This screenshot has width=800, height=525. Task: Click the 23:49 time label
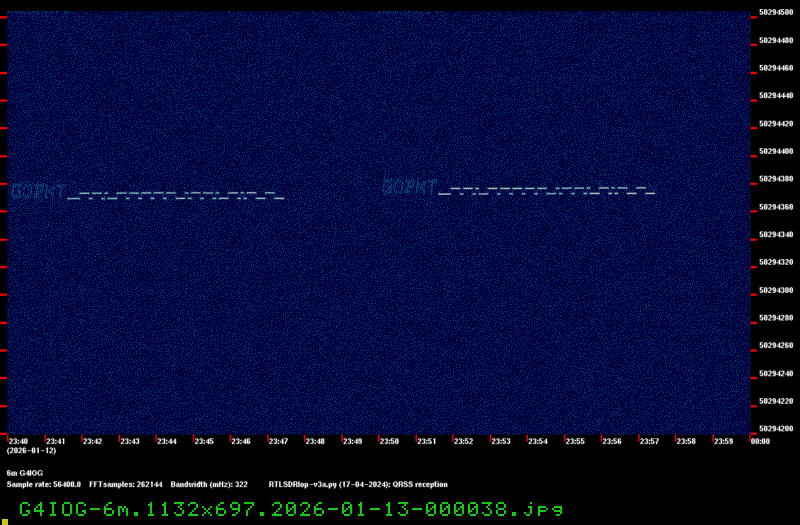point(353,441)
